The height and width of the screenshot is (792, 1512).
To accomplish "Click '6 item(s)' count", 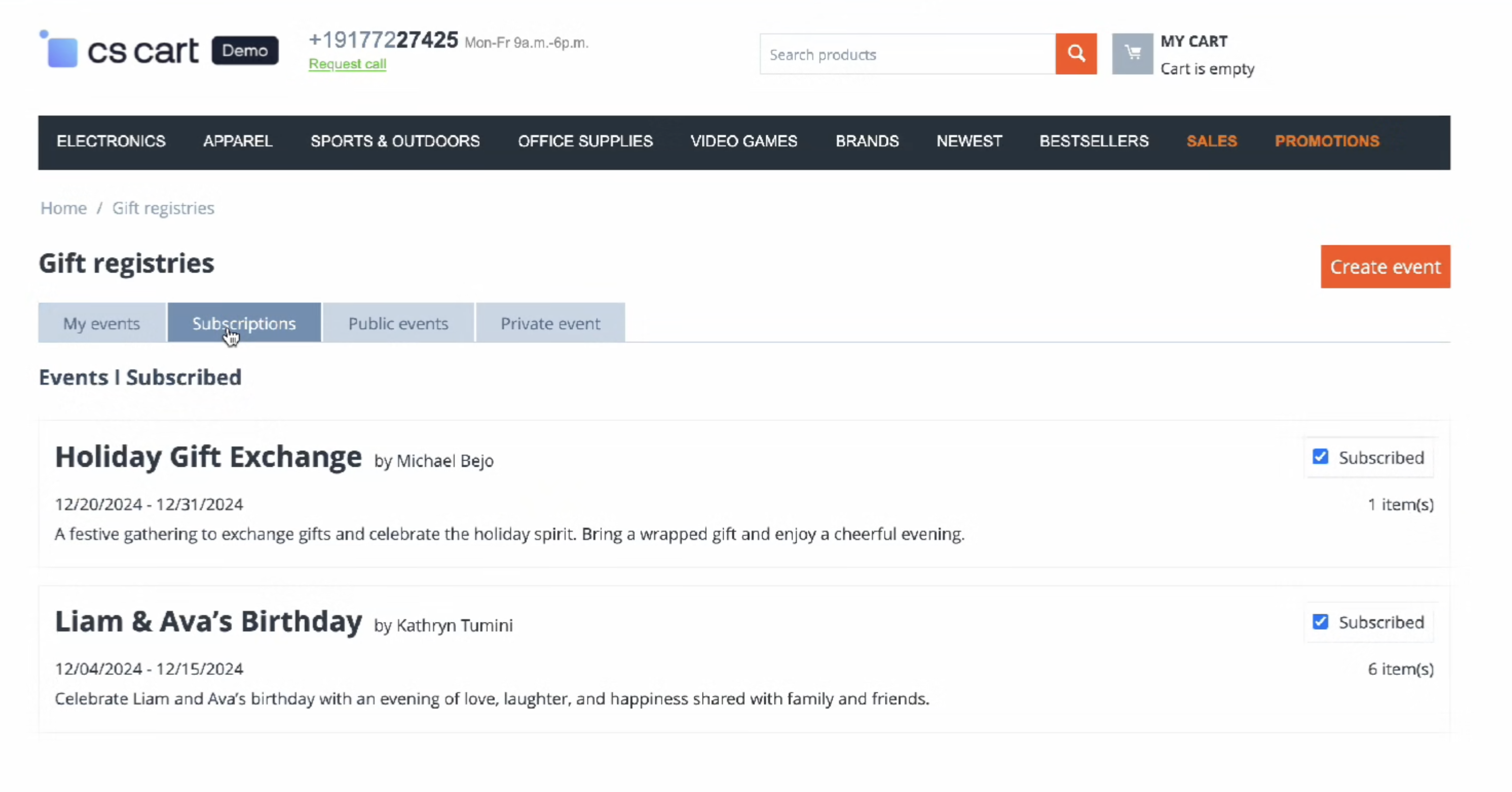I will point(1400,669).
